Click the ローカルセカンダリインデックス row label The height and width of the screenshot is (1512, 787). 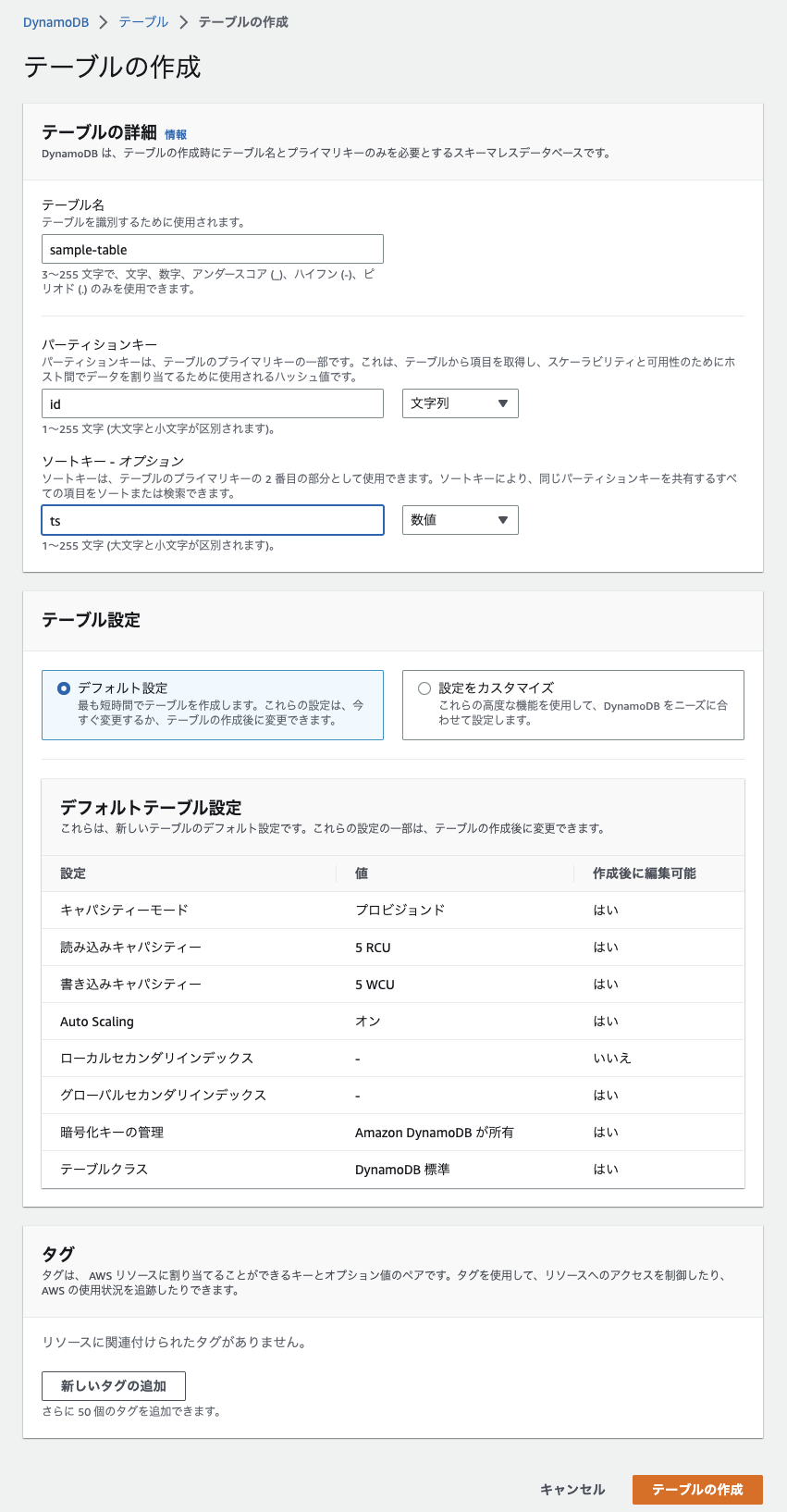156,1059
